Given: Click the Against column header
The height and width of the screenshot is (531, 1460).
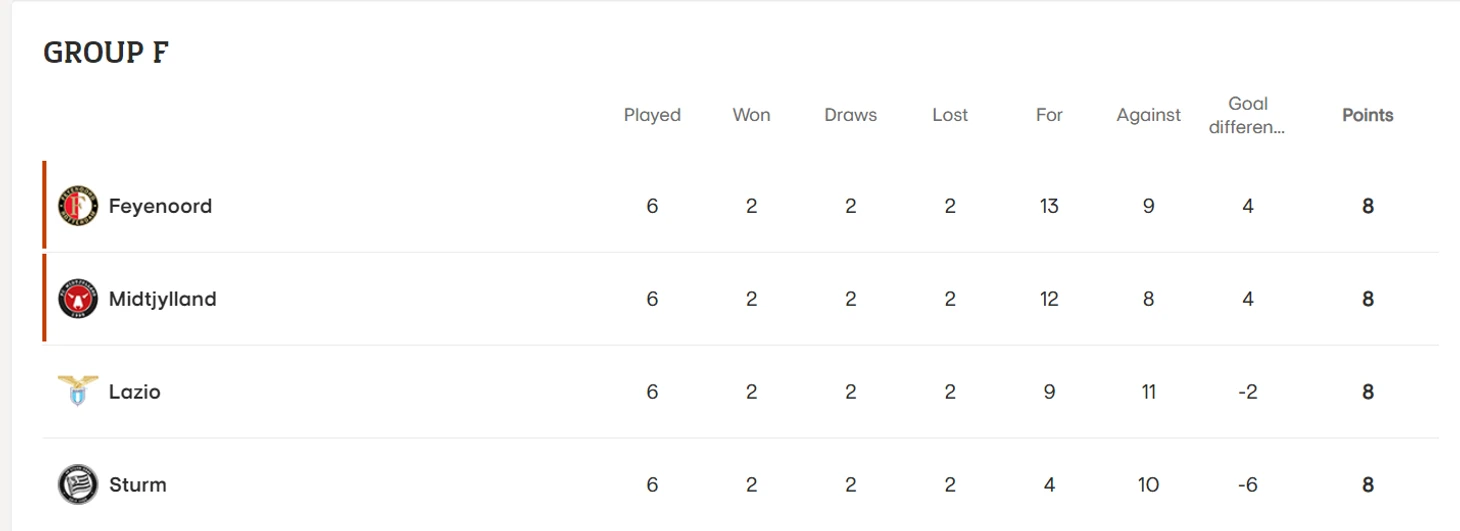Looking at the screenshot, I should [1148, 115].
